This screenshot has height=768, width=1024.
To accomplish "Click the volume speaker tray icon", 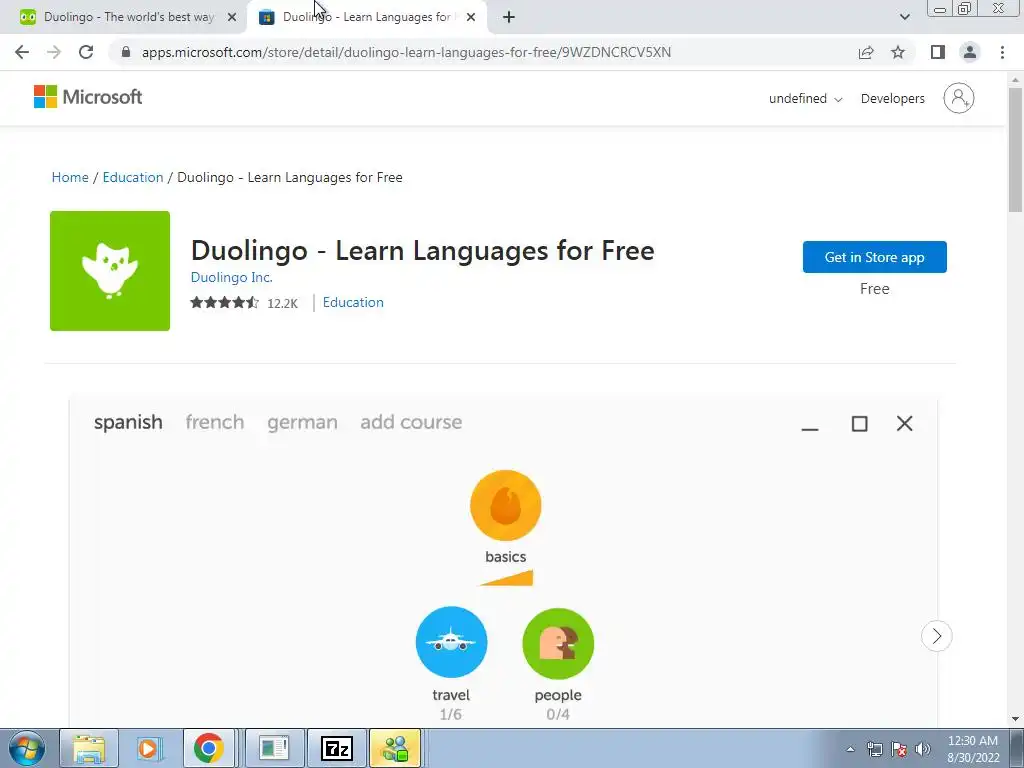I will [x=922, y=749].
